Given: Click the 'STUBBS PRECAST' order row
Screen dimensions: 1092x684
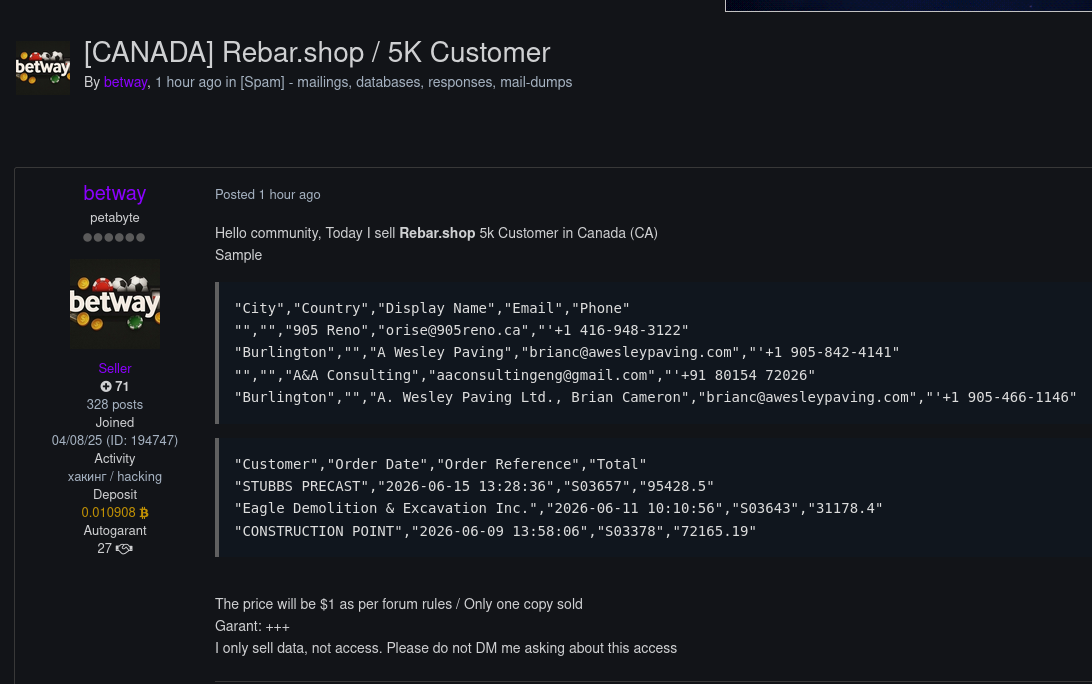Looking at the screenshot, I should click(x=474, y=486).
